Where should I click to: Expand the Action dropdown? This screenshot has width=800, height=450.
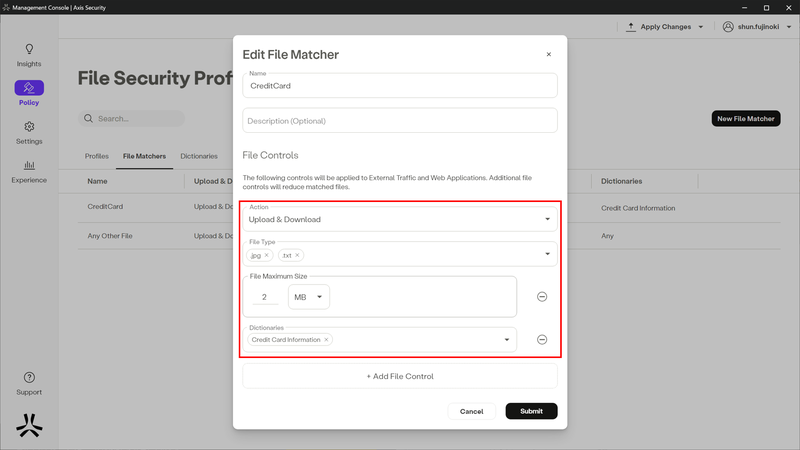[x=547, y=219]
